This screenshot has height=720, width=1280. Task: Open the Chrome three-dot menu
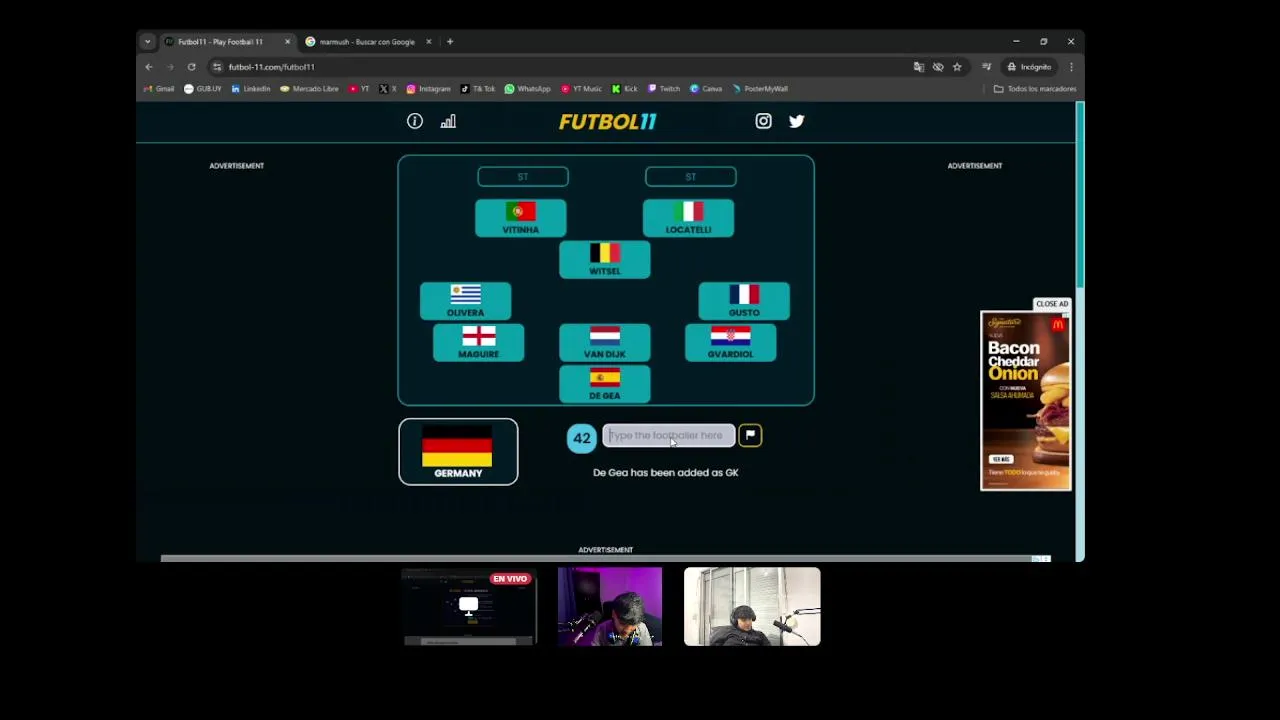click(x=1071, y=67)
